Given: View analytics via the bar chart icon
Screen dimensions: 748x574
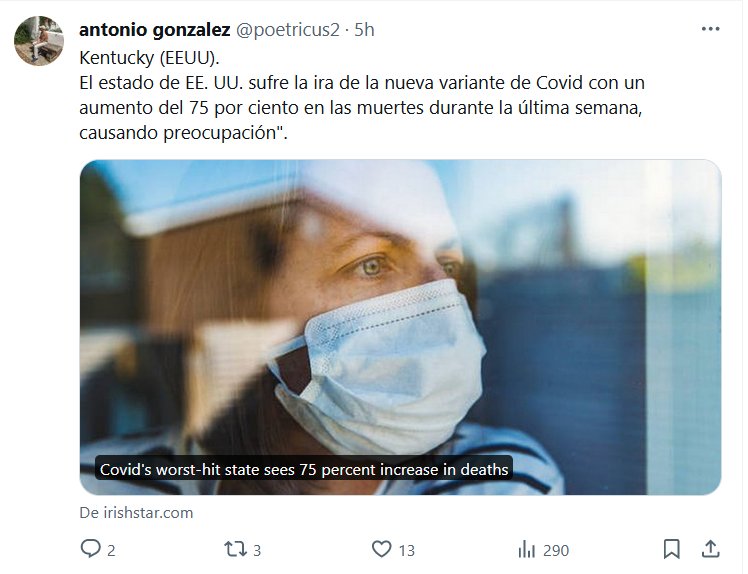Looking at the screenshot, I should (x=527, y=550).
